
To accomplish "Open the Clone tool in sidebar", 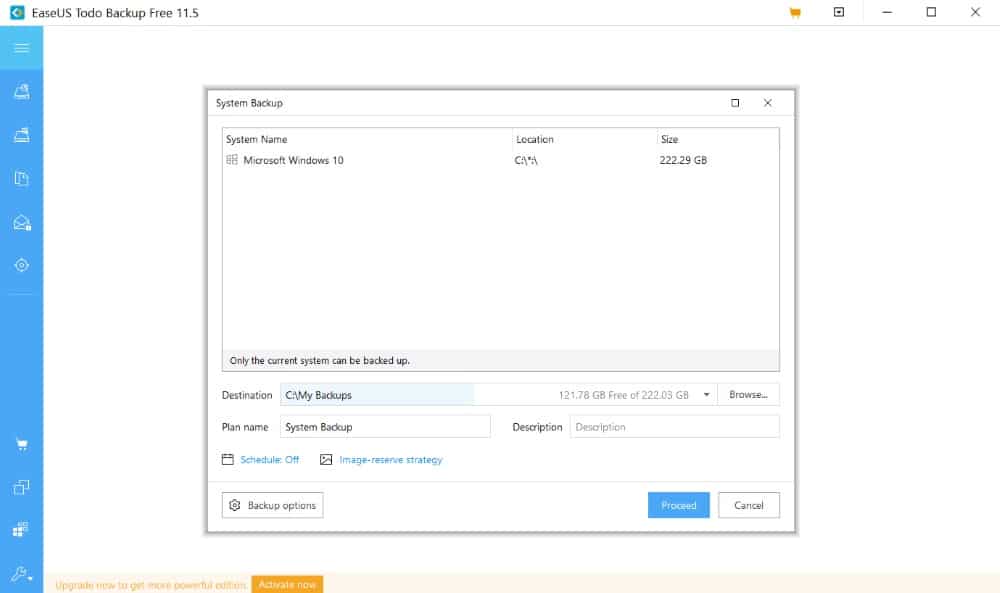I will click(x=21, y=487).
